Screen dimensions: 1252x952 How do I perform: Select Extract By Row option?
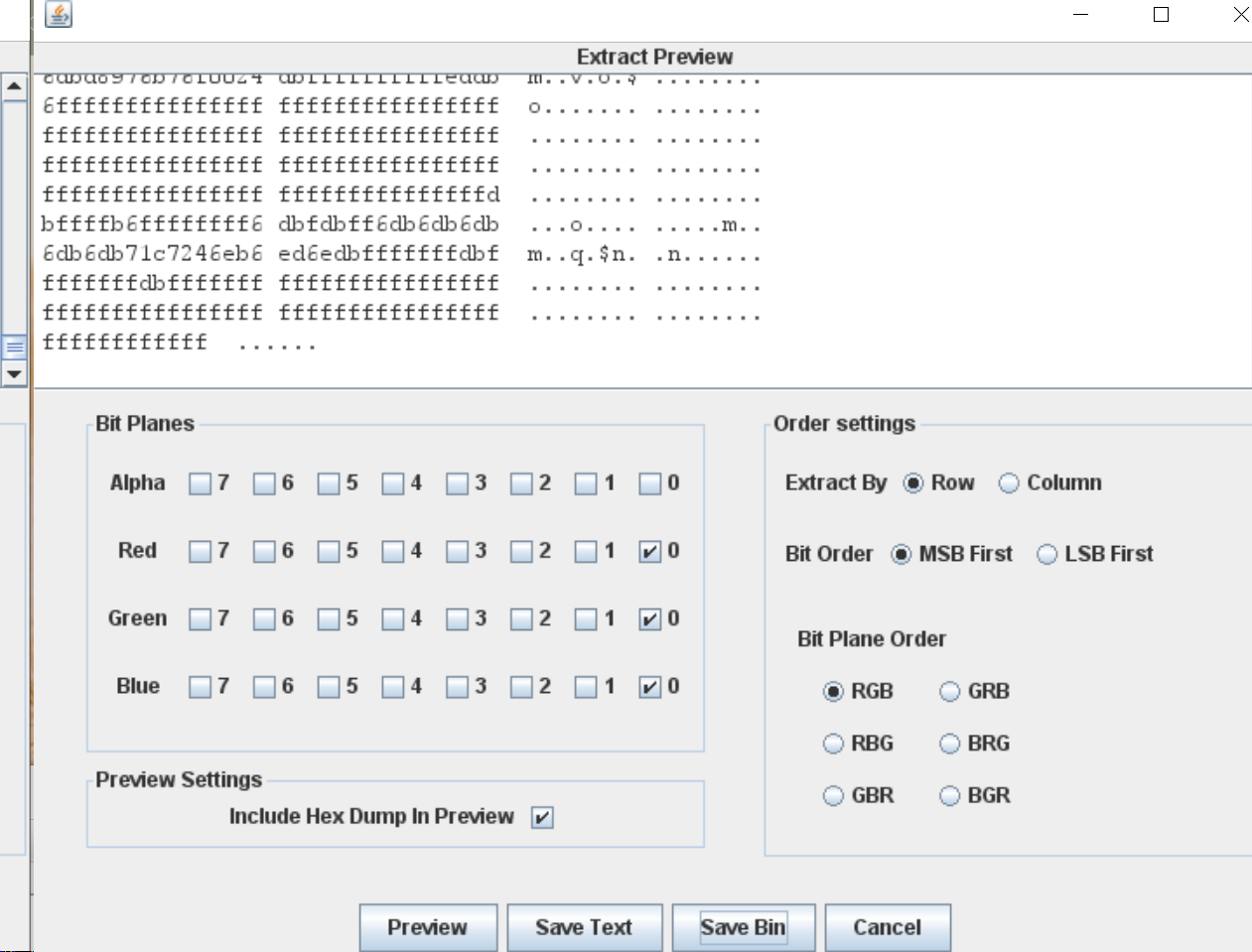(x=913, y=483)
